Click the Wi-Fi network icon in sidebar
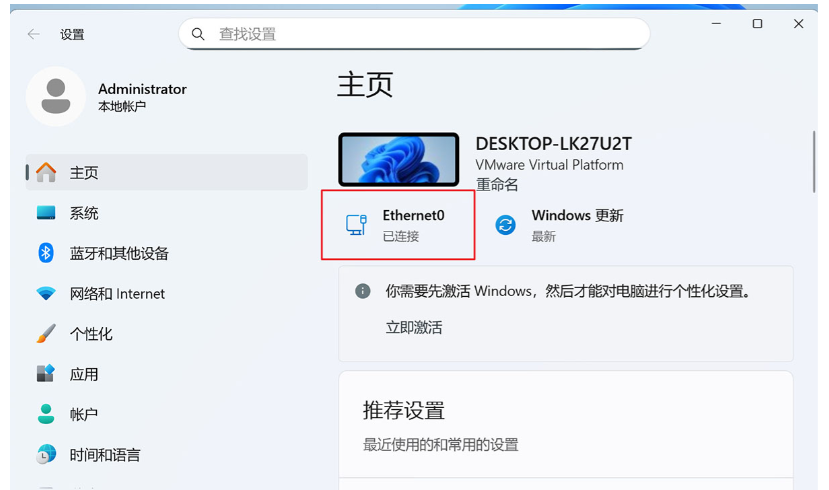The height and width of the screenshot is (490, 829). 46,294
